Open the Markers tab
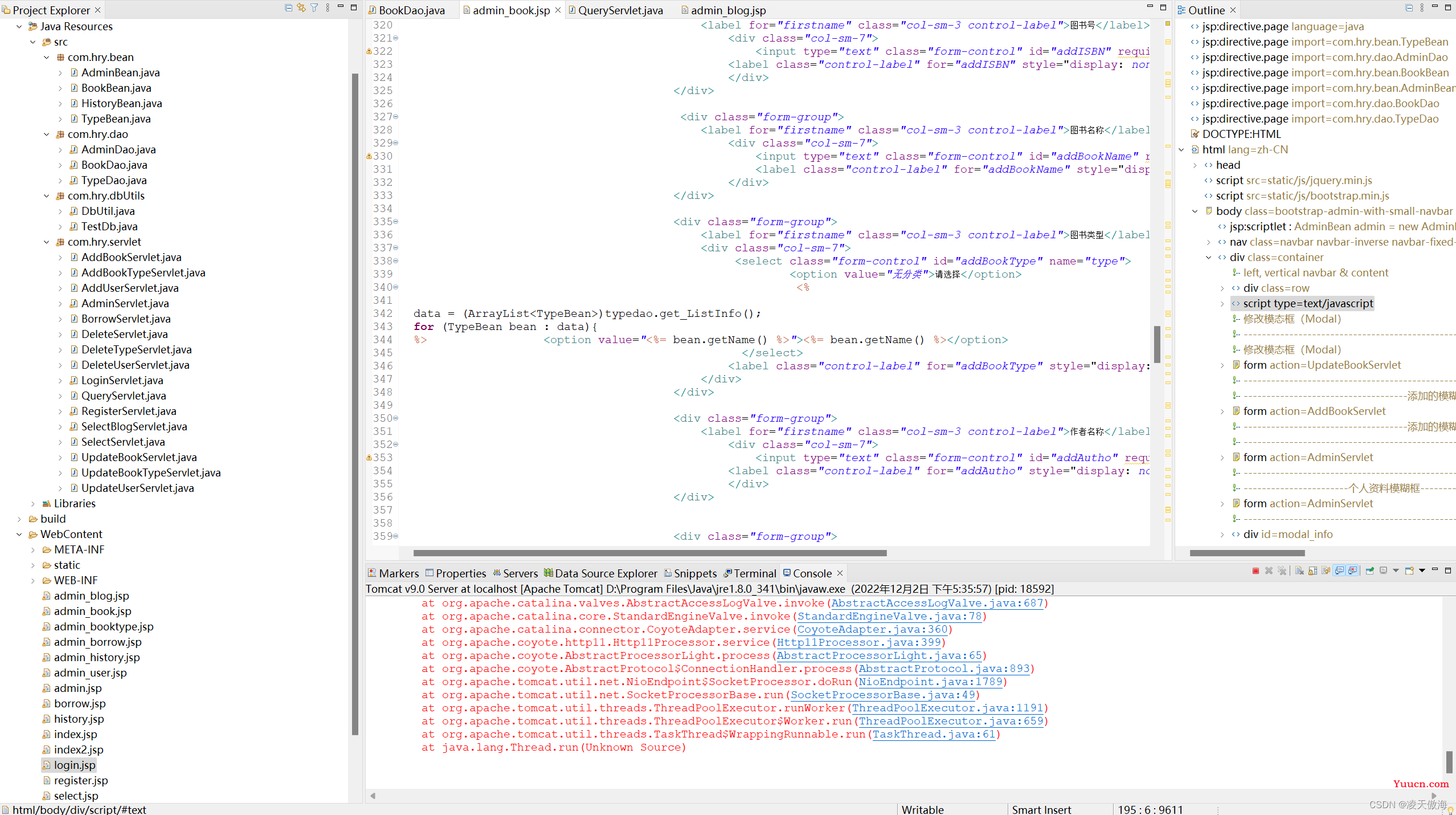 [x=394, y=573]
